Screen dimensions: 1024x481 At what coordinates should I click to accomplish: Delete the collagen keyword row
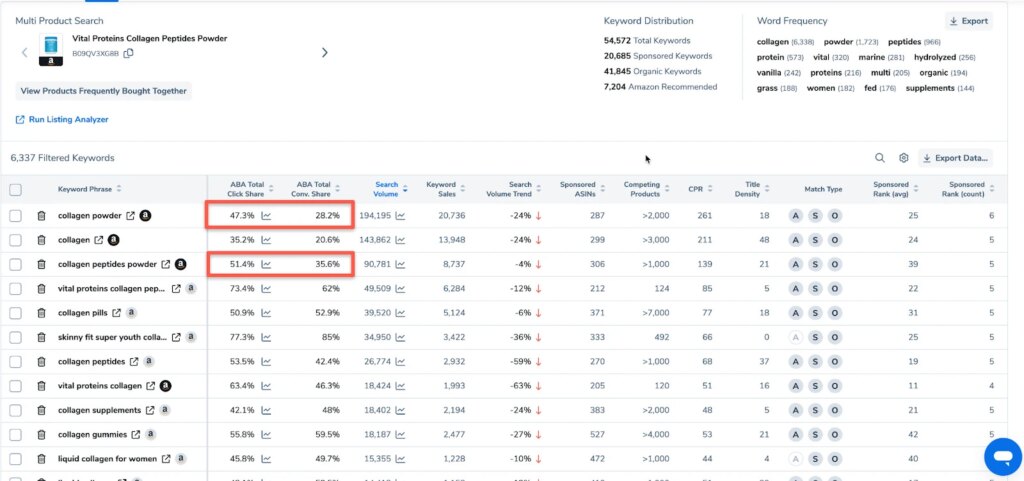(41, 240)
